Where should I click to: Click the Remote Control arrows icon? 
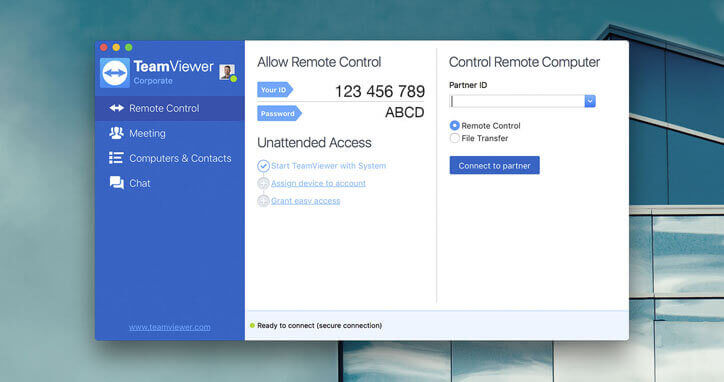pos(116,108)
